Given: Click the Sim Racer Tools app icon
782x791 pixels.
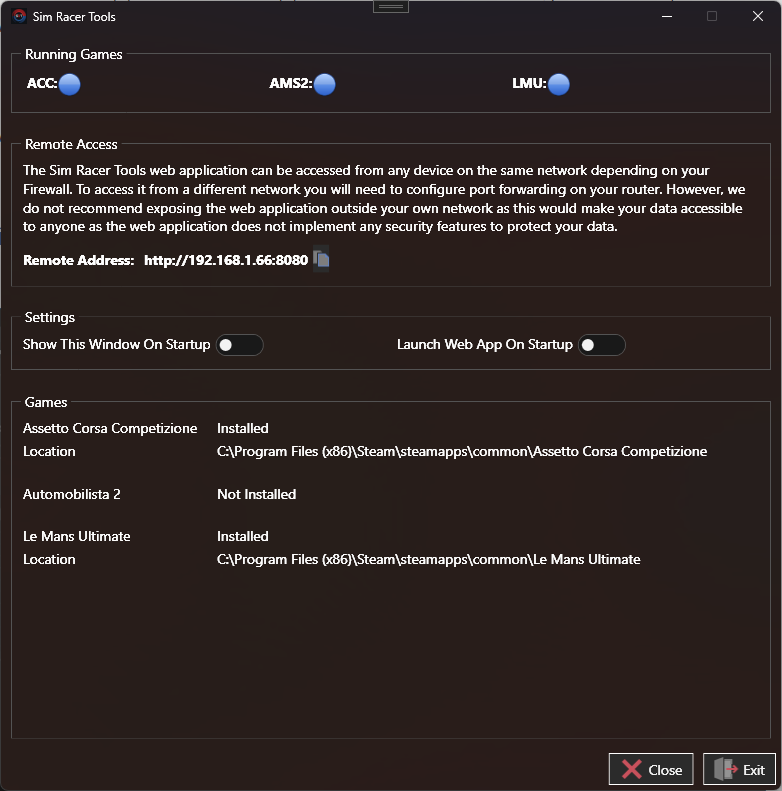Looking at the screenshot, I should (19, 16).
